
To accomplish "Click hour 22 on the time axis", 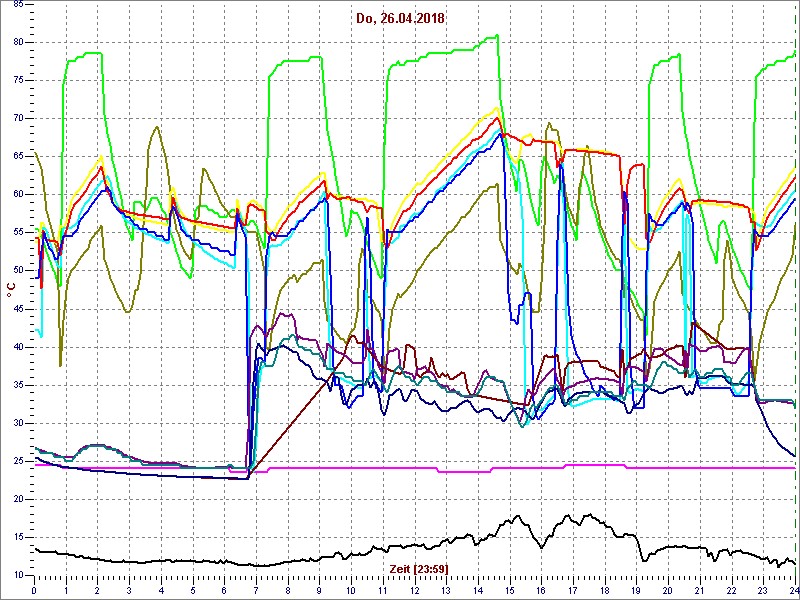I will click(x=732, y=590).
